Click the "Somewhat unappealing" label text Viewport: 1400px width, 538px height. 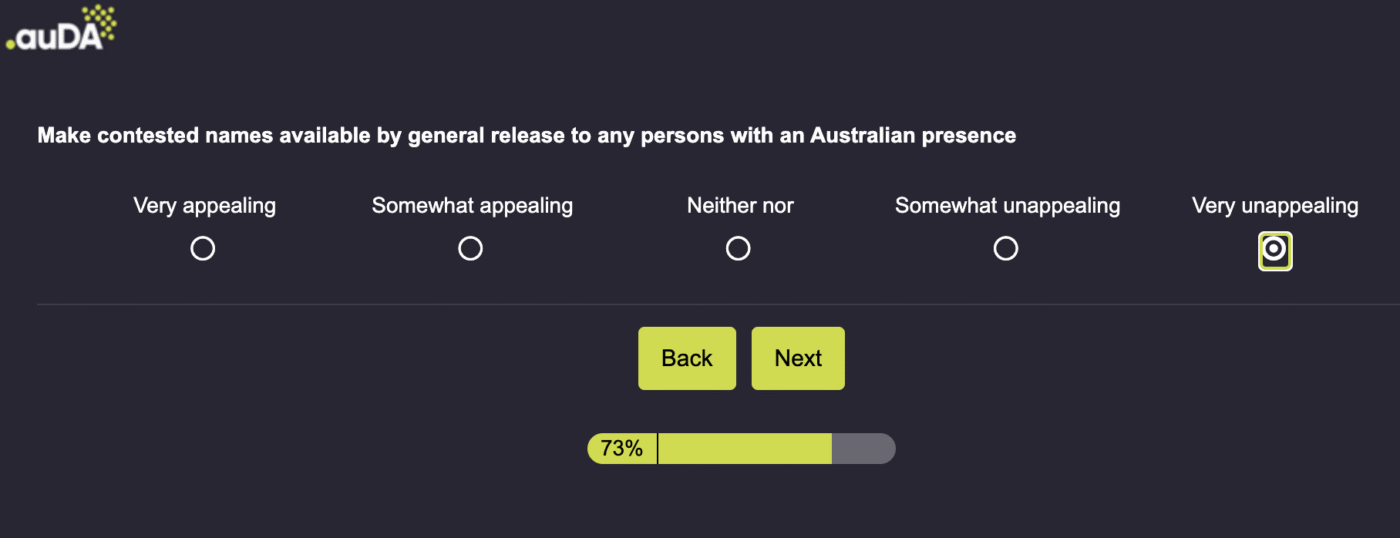[x=1007, y=206]
